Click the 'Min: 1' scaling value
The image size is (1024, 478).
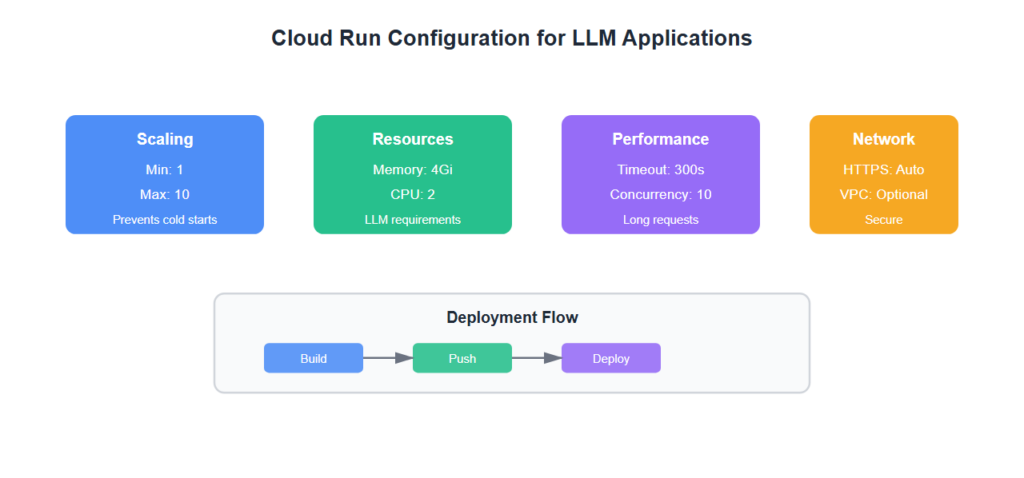(x=165, y=170)
